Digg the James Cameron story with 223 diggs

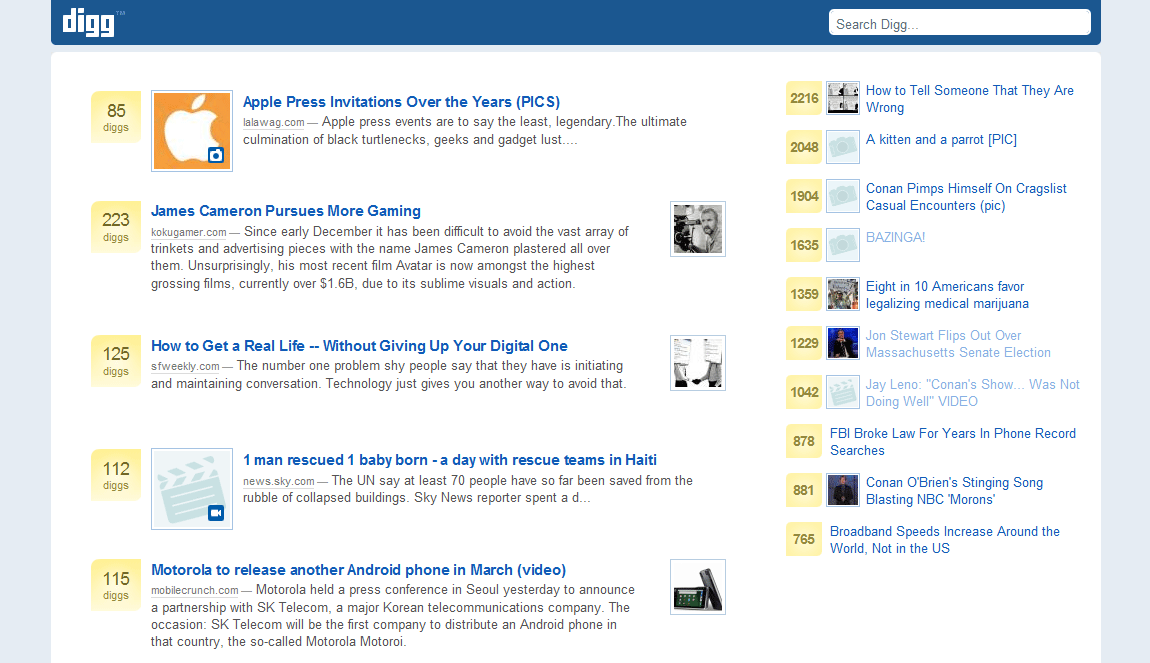[116, 226]
